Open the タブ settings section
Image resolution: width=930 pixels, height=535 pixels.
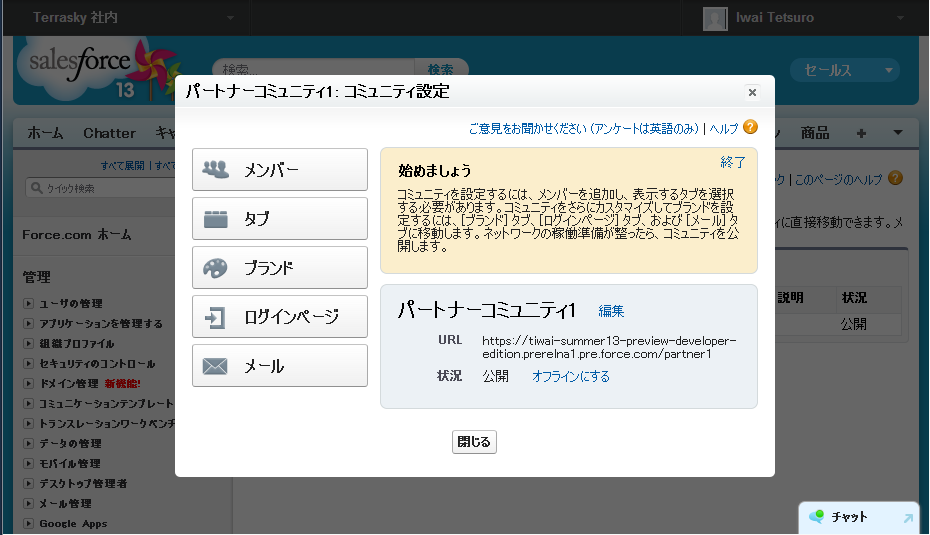point(280,219)
